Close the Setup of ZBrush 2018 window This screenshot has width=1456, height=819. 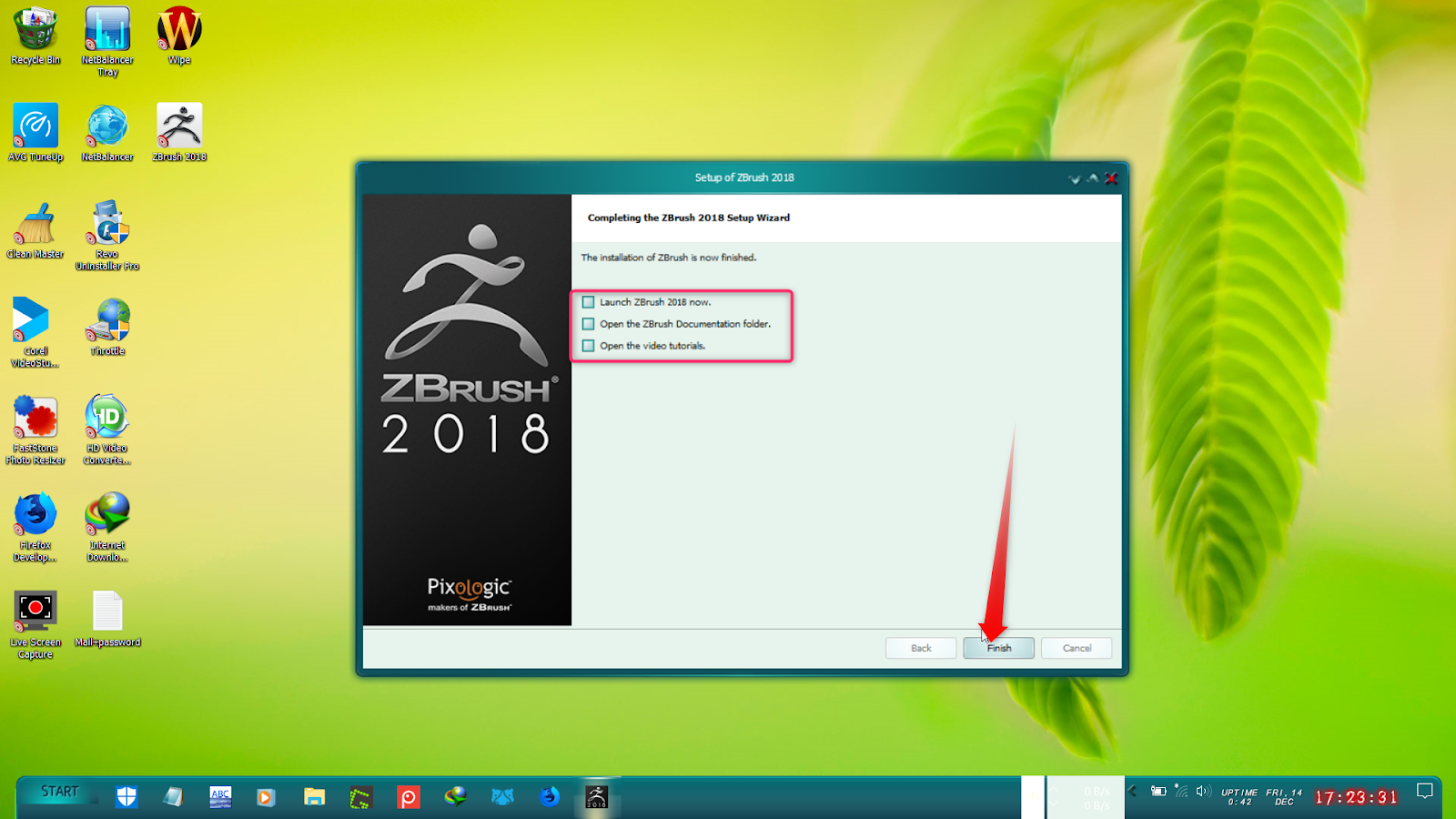point(1111,178)
